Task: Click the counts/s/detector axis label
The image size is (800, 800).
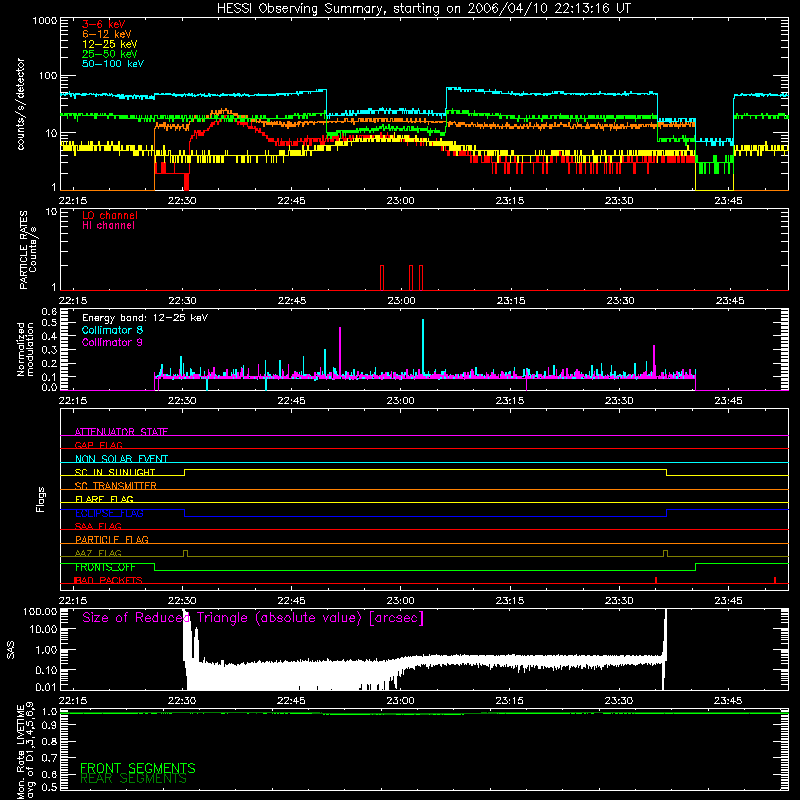Action: click(x=21, y=104)
